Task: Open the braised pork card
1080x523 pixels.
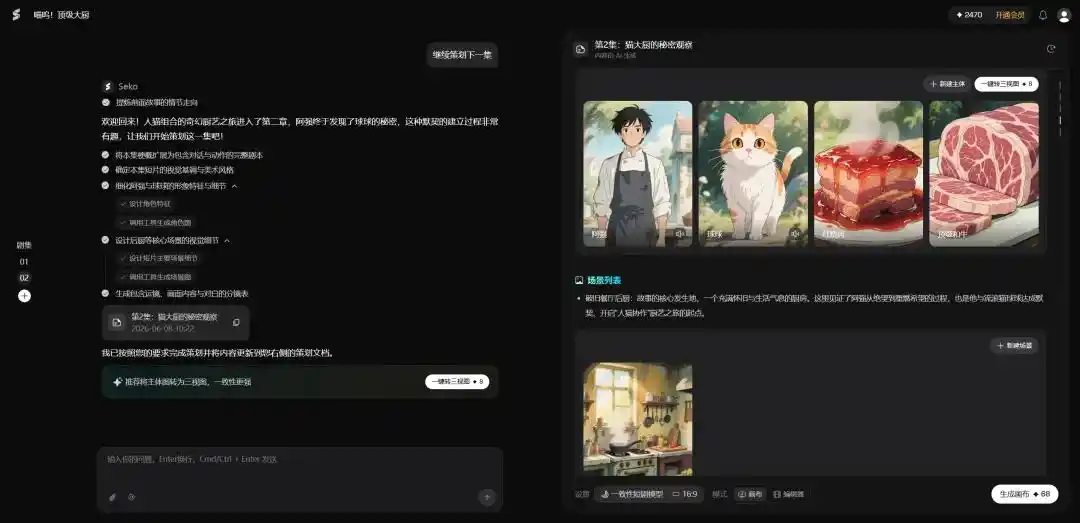Action: click(869, 174)
